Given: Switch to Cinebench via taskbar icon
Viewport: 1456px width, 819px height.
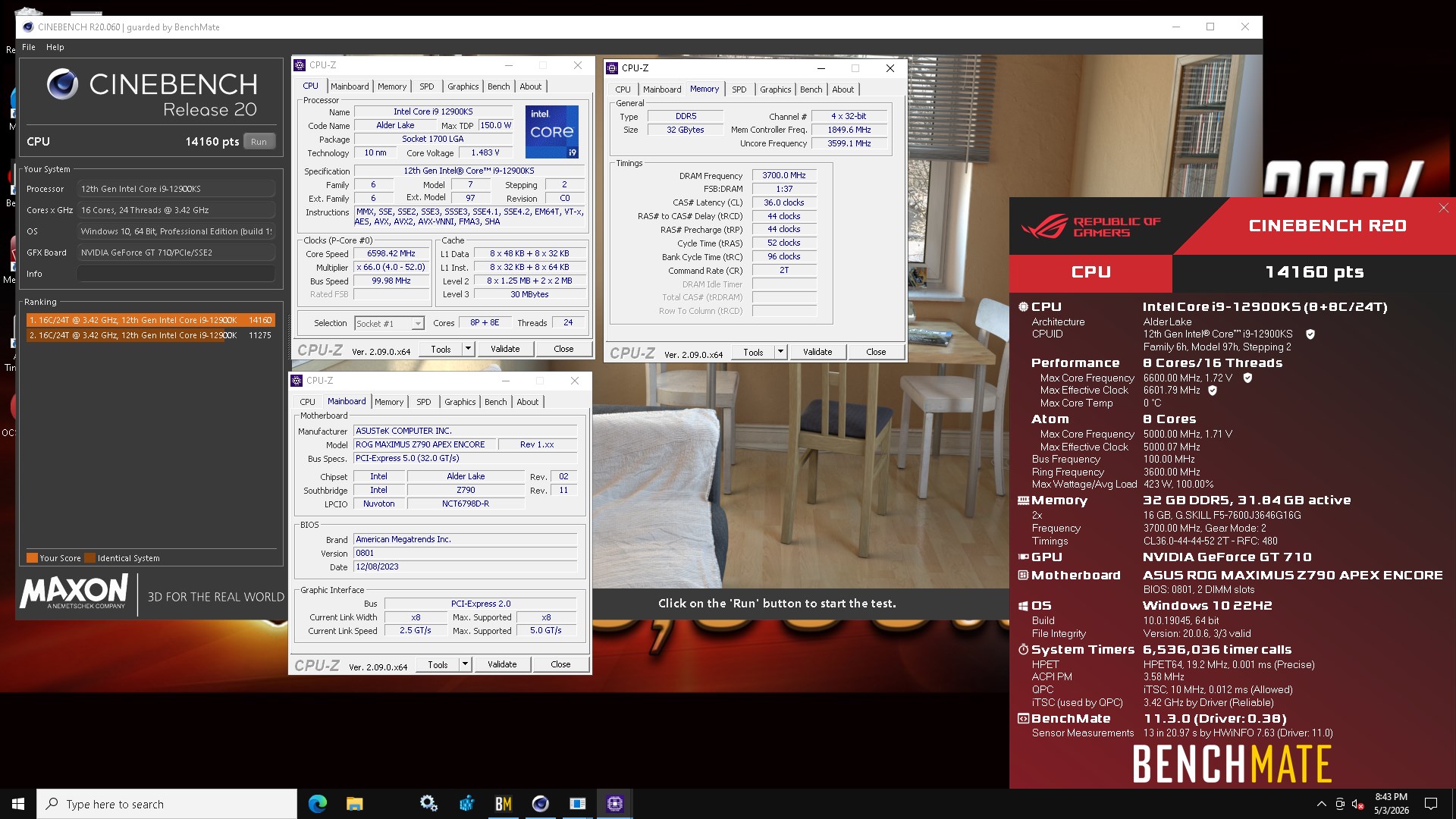Looking at the screenshot, I should (x=540, y=804).
